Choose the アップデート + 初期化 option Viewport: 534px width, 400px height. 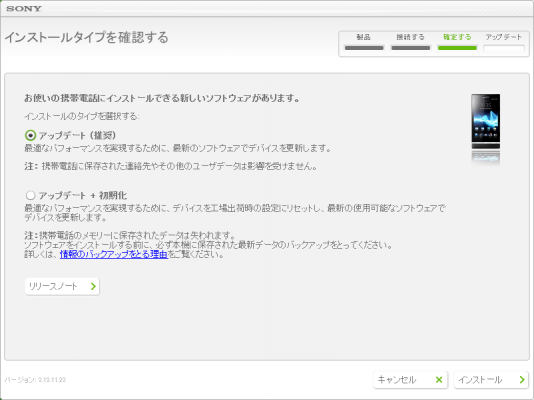[30, 195]
